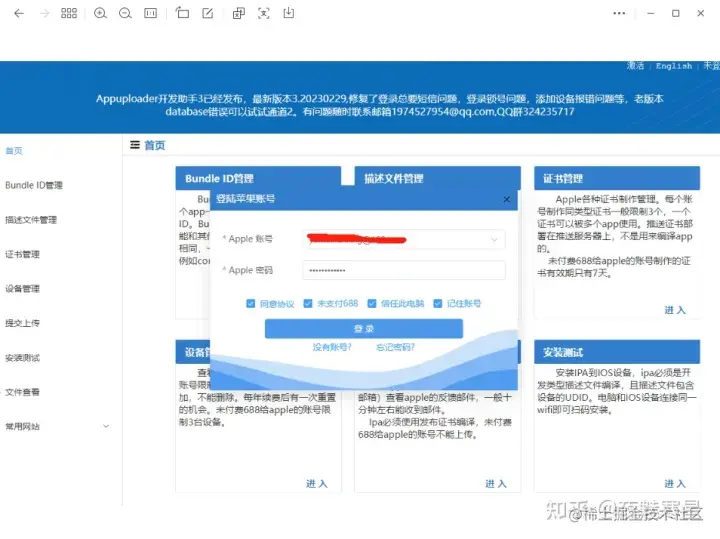Open the edit image pencil icon

pyautogui.click(x=208, y=13)
